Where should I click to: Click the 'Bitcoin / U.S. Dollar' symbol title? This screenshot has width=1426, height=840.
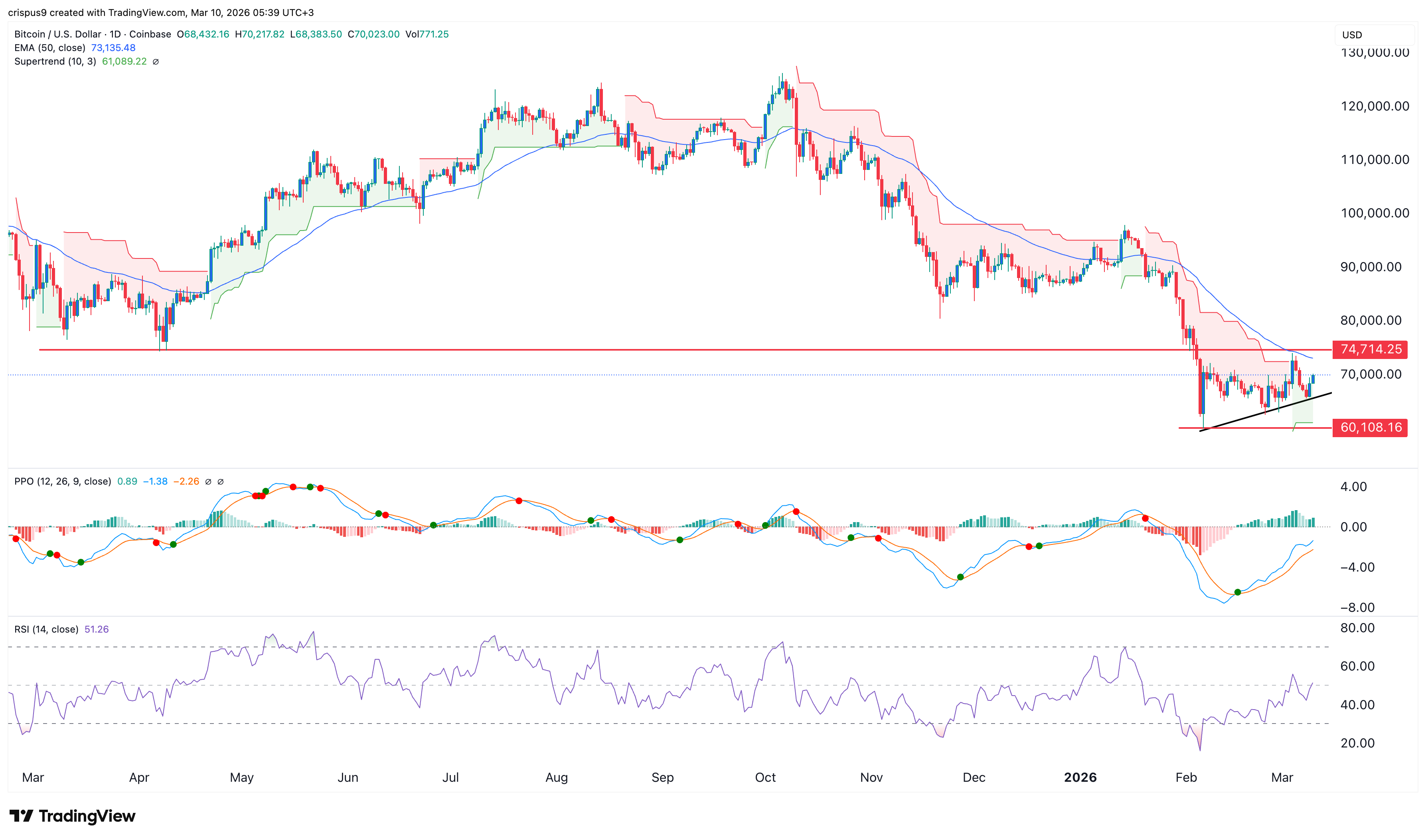point(58,34)
